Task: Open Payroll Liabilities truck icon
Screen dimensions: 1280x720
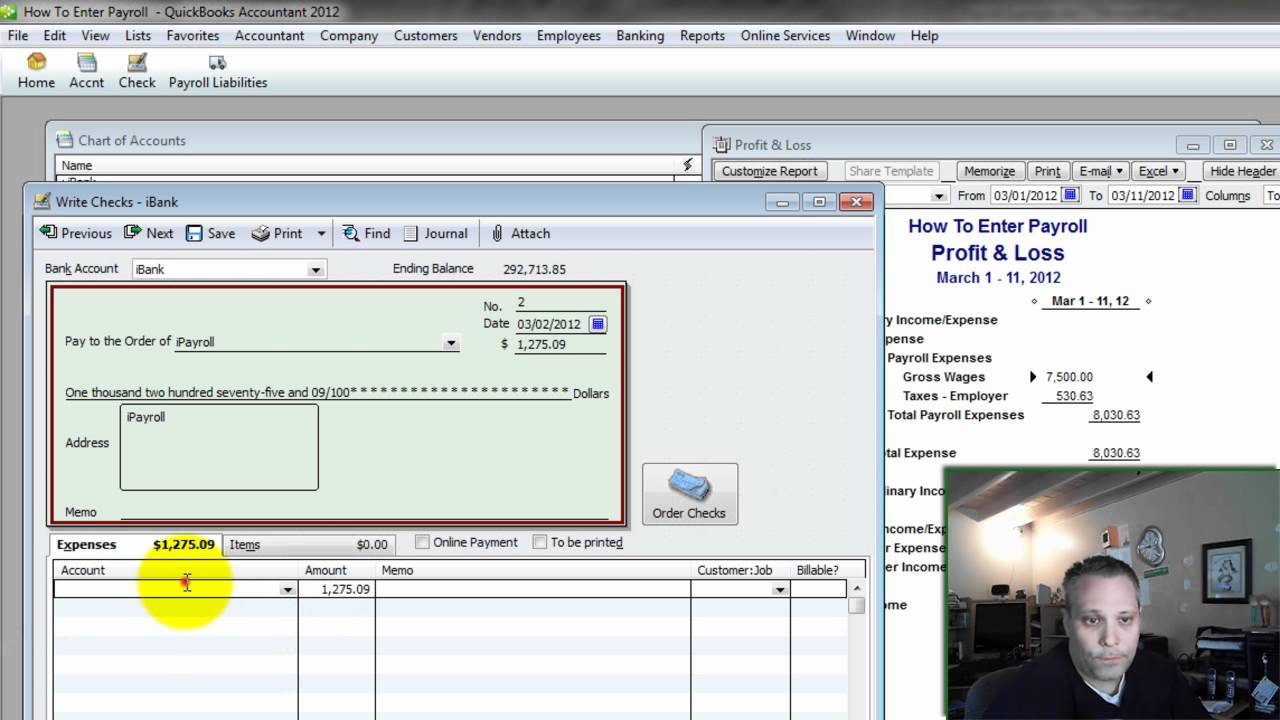Action: pyautogui.click(x=218, y=71)
